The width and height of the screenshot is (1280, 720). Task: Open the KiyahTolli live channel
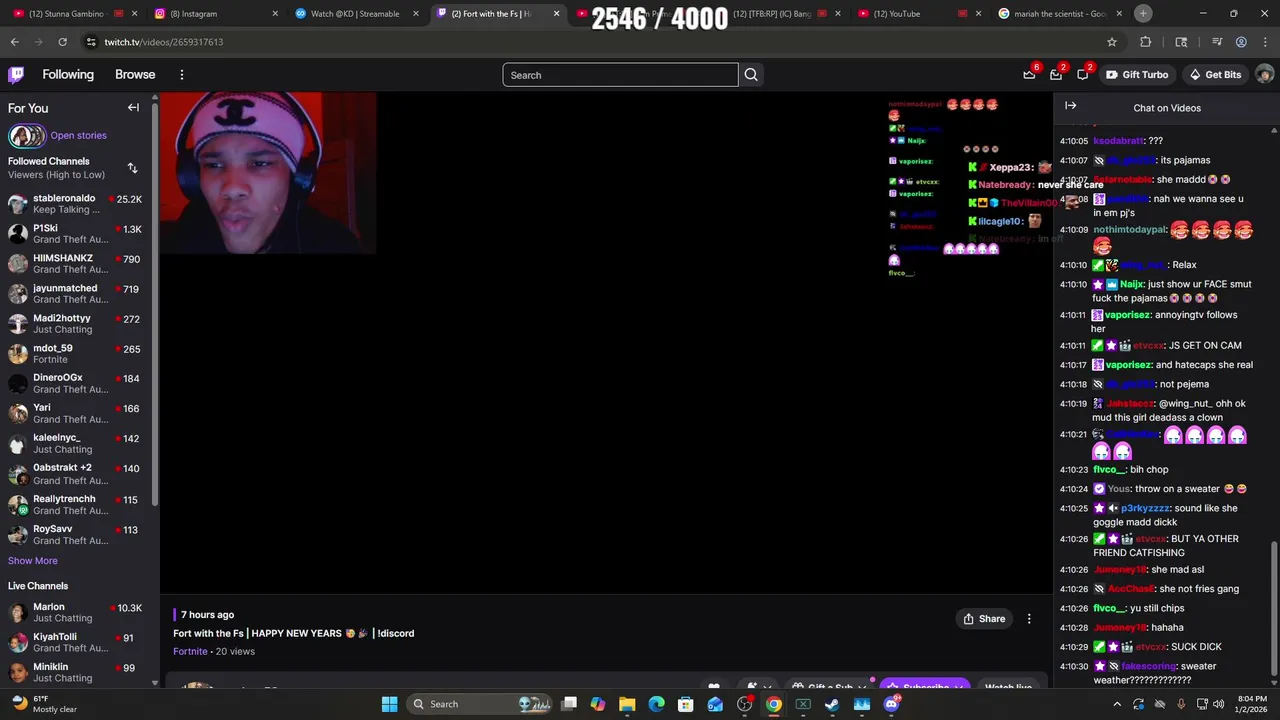pos(77,642)
